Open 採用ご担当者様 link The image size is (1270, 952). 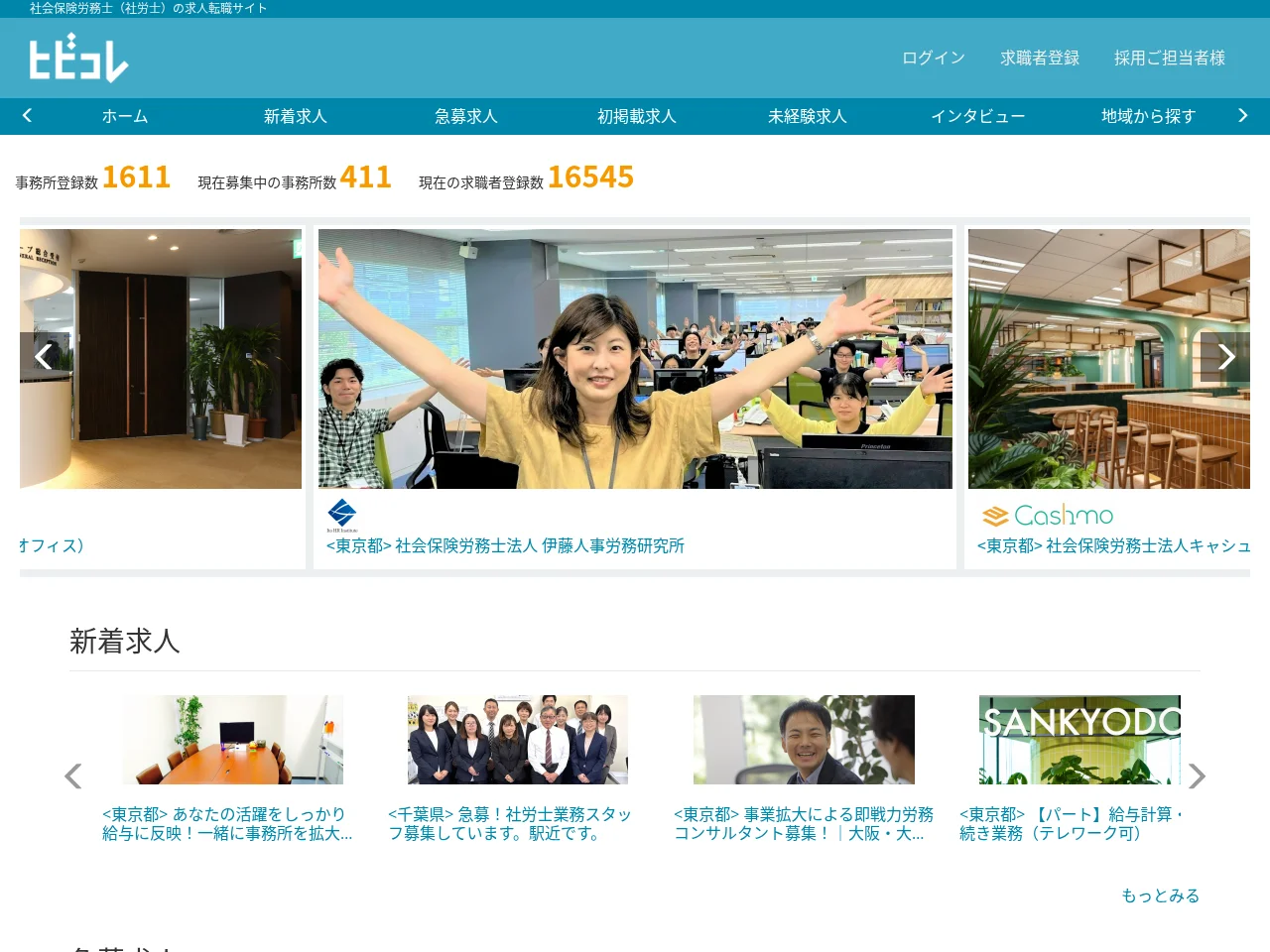pos(1170,58)
